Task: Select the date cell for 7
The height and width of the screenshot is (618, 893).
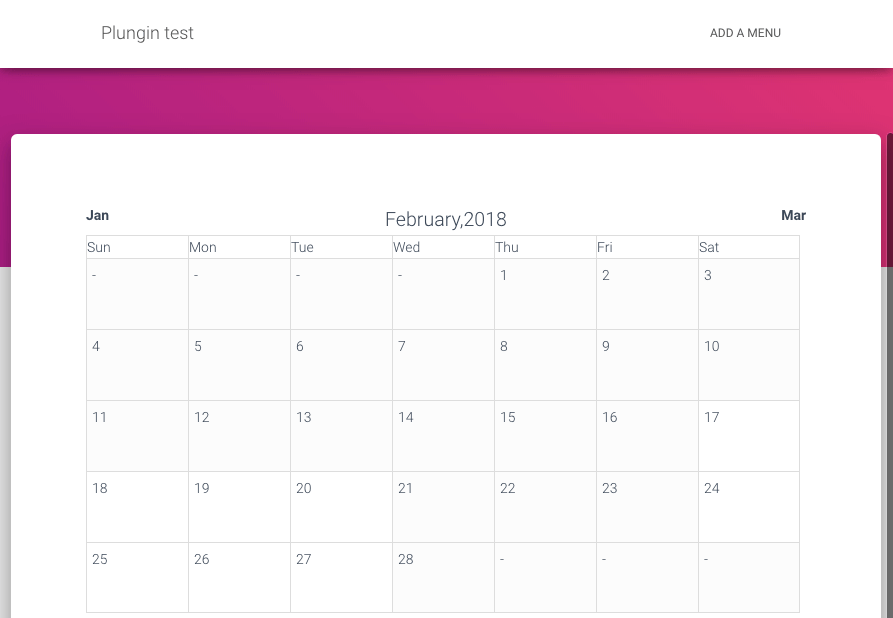Action: point(443,365)
